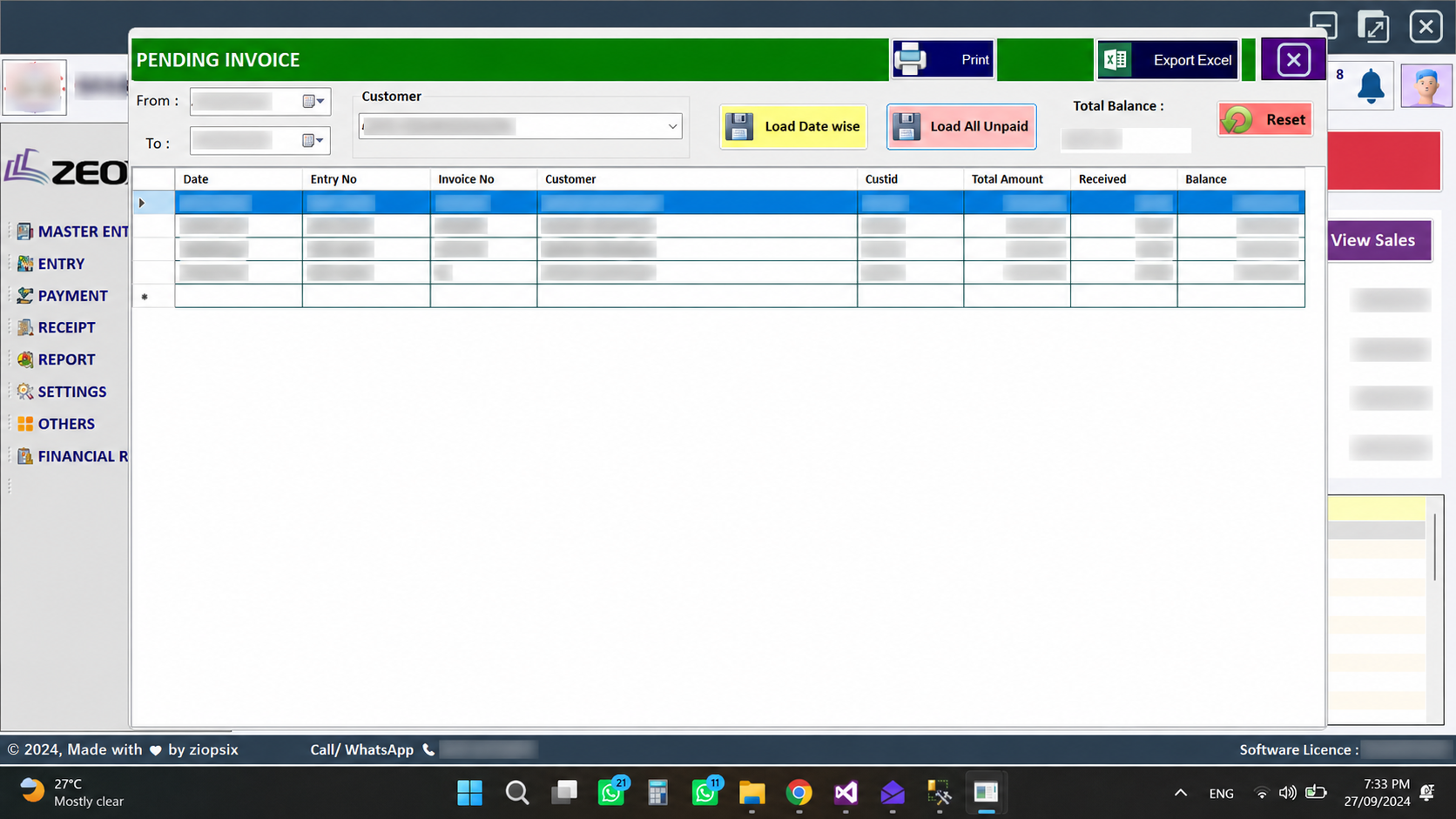
Task: Click the floppy icon on Load All Unpaid
Action: [x=907, y=126]
